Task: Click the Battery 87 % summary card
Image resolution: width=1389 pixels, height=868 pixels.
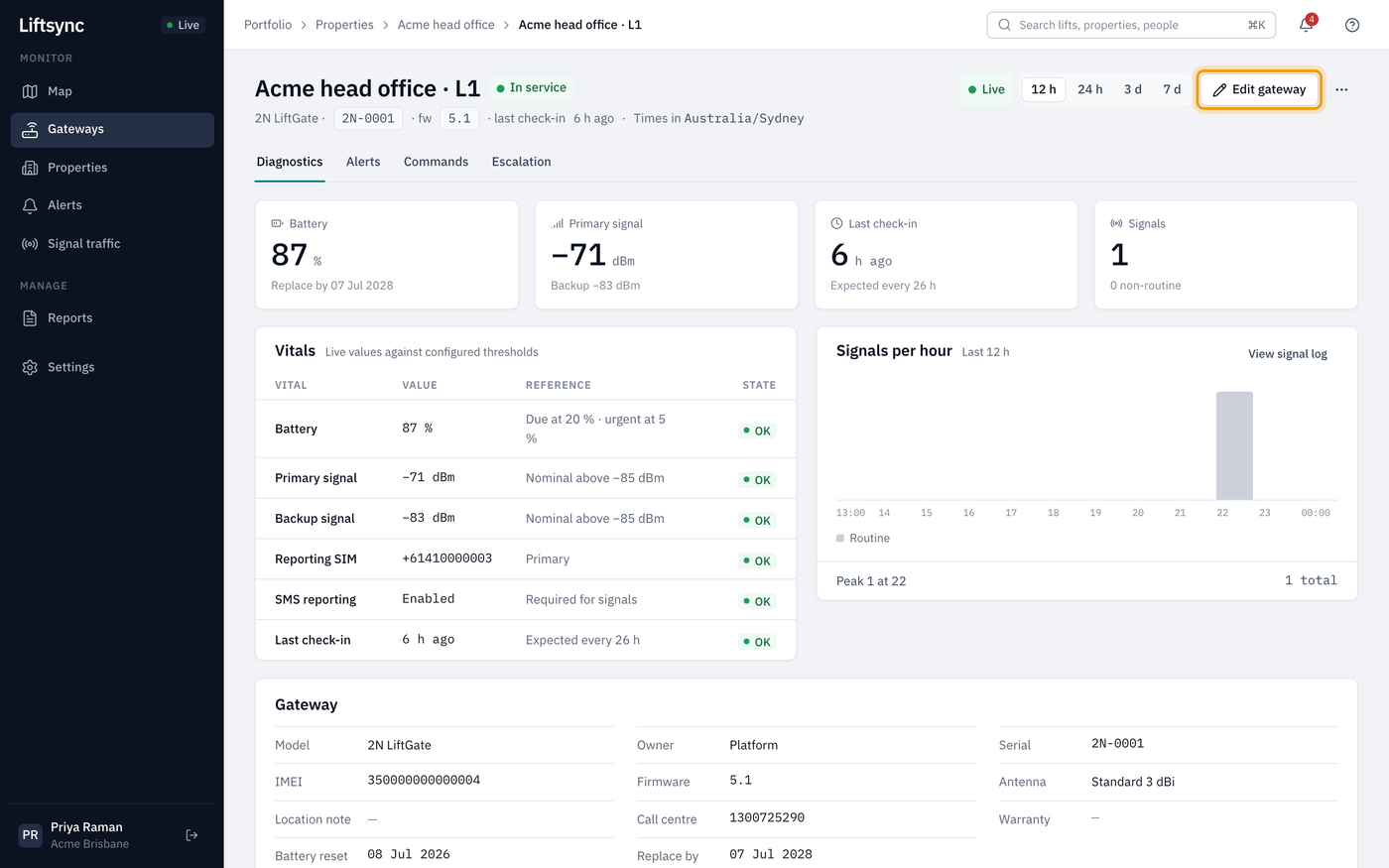Action: [387, 255]
